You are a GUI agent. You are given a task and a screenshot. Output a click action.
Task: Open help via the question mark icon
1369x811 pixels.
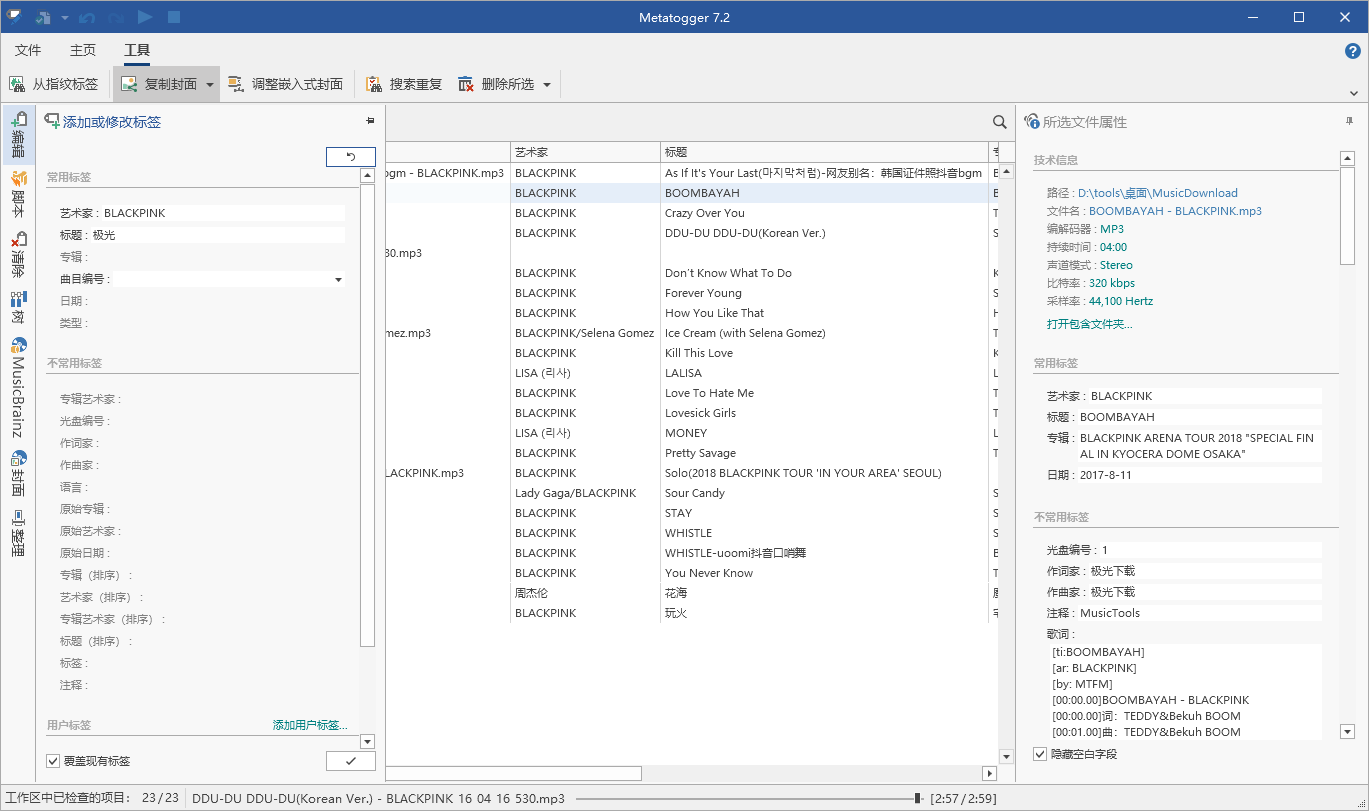pyautogui.click(x=1352, y=51)
